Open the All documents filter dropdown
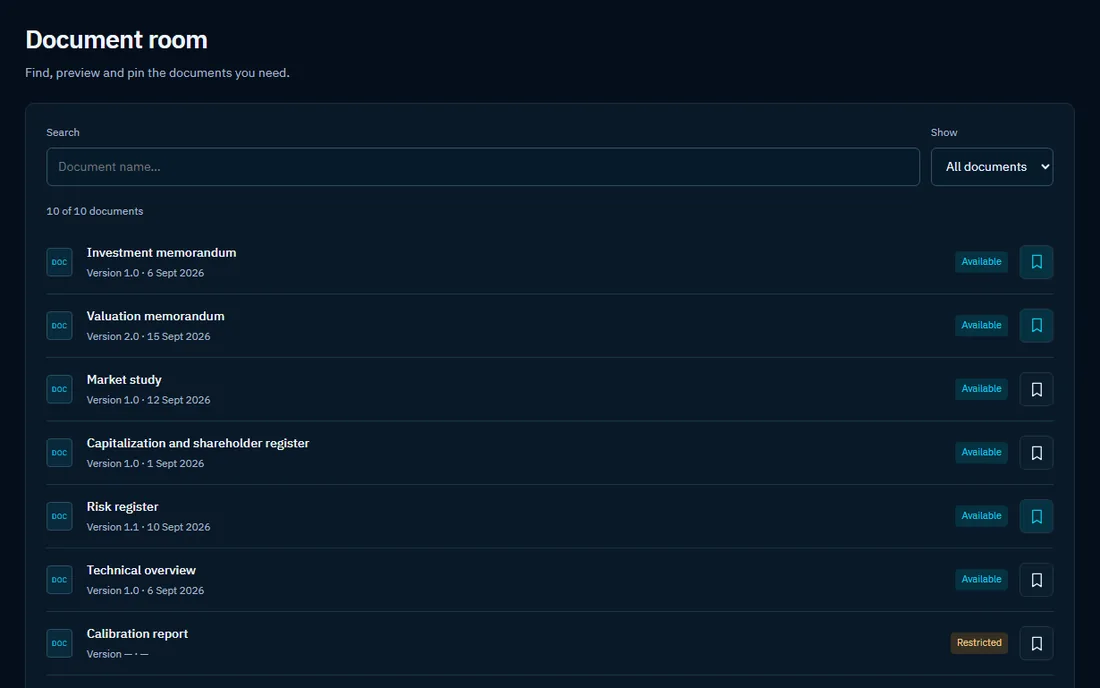 coord(991,167)
